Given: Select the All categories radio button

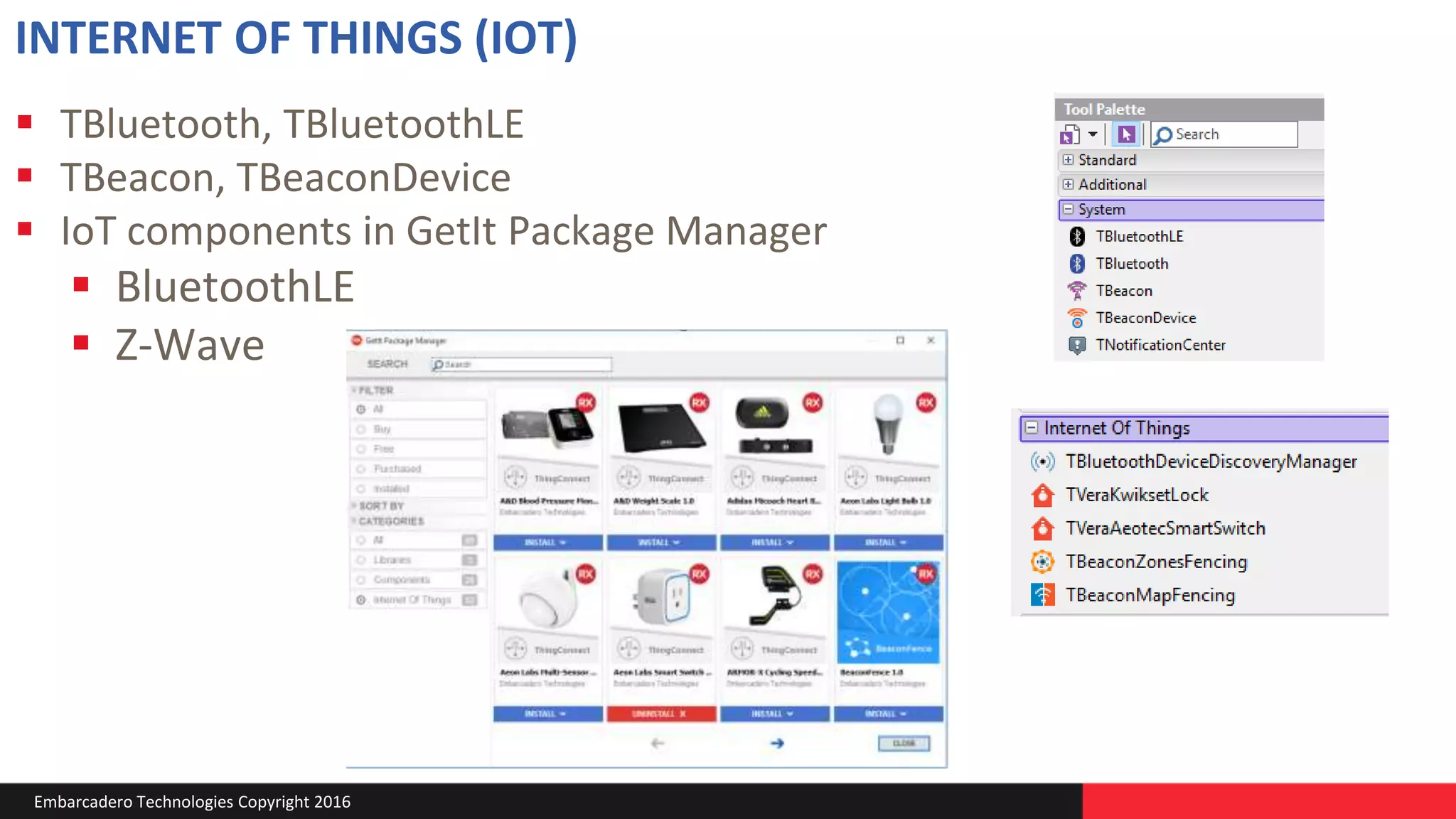Looking at the screenshot, I should coord(361,540).
